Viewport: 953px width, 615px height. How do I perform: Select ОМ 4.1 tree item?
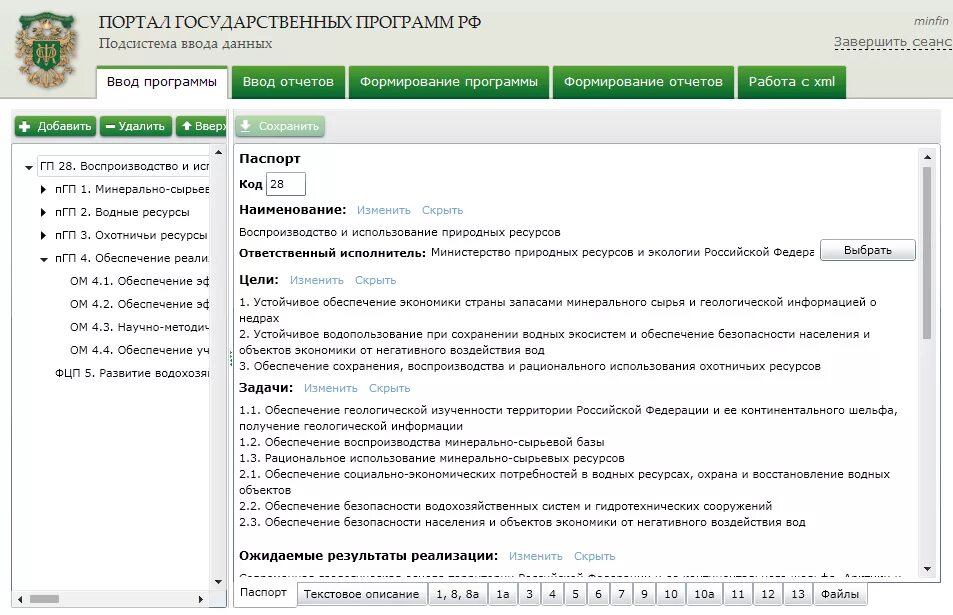(139, 281)
